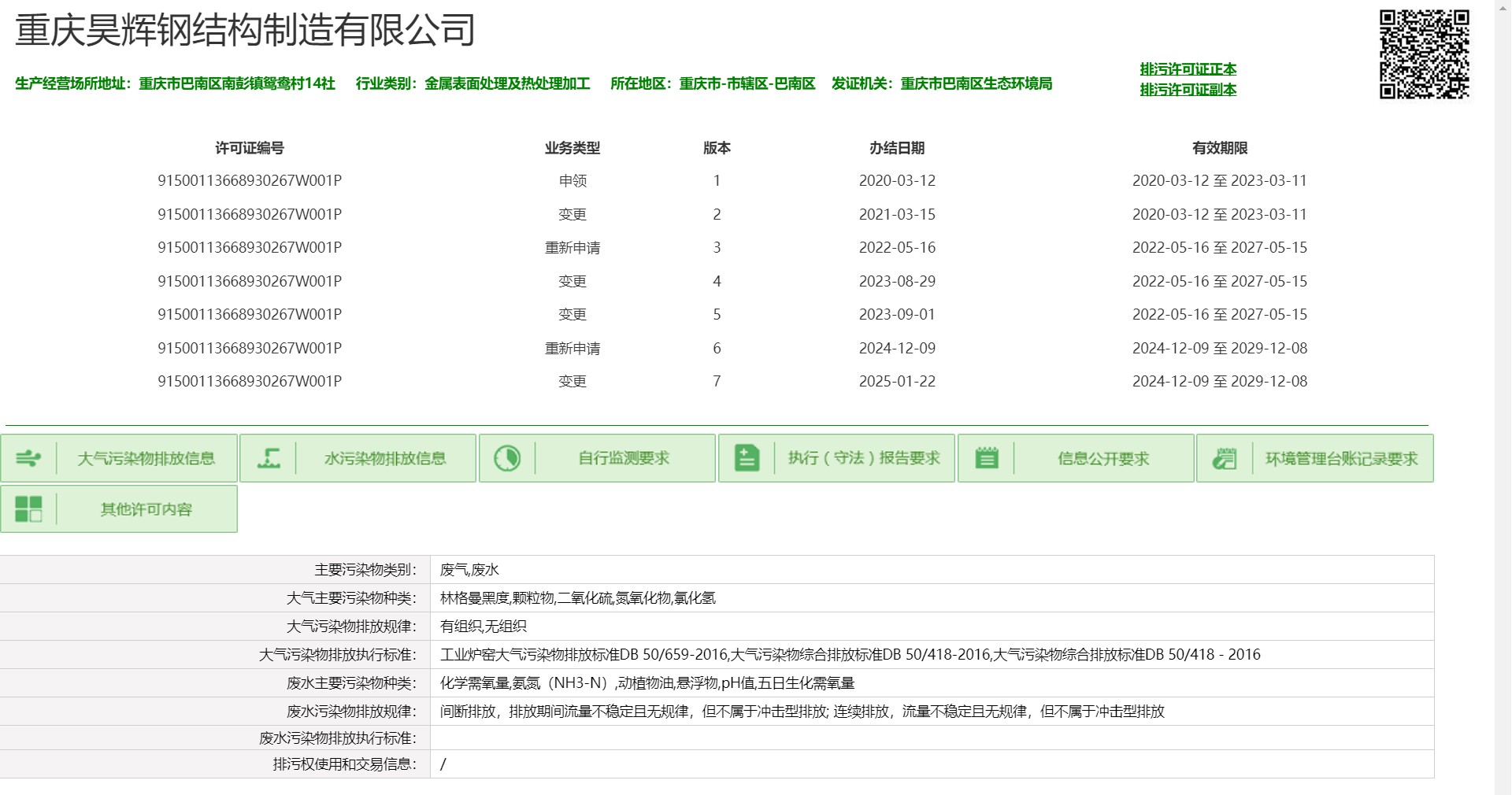Open the 大气污染物排放信息 tab
The height and width of the screenshot is (795, 1512).
146,458
